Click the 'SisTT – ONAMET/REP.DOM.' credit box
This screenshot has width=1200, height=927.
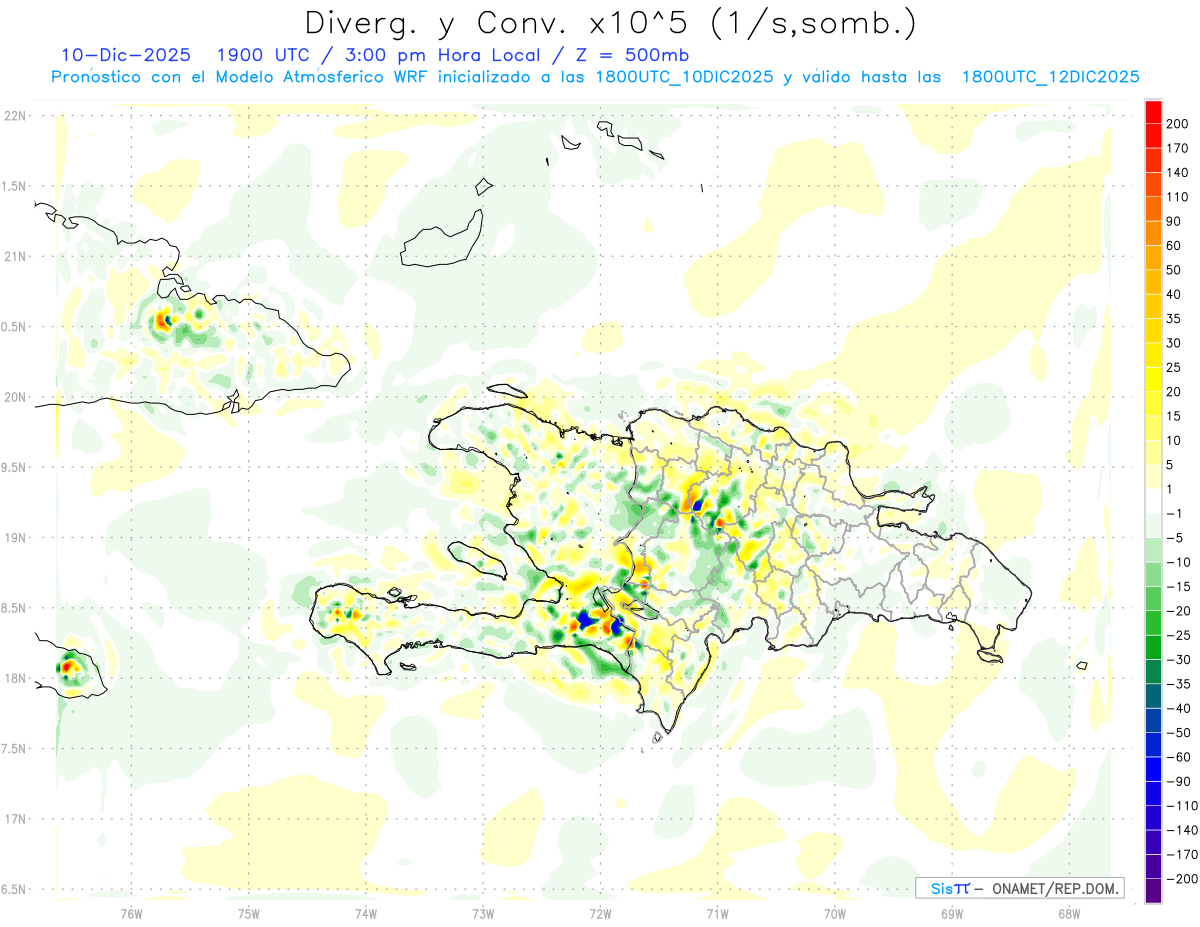click(1020, 888)
